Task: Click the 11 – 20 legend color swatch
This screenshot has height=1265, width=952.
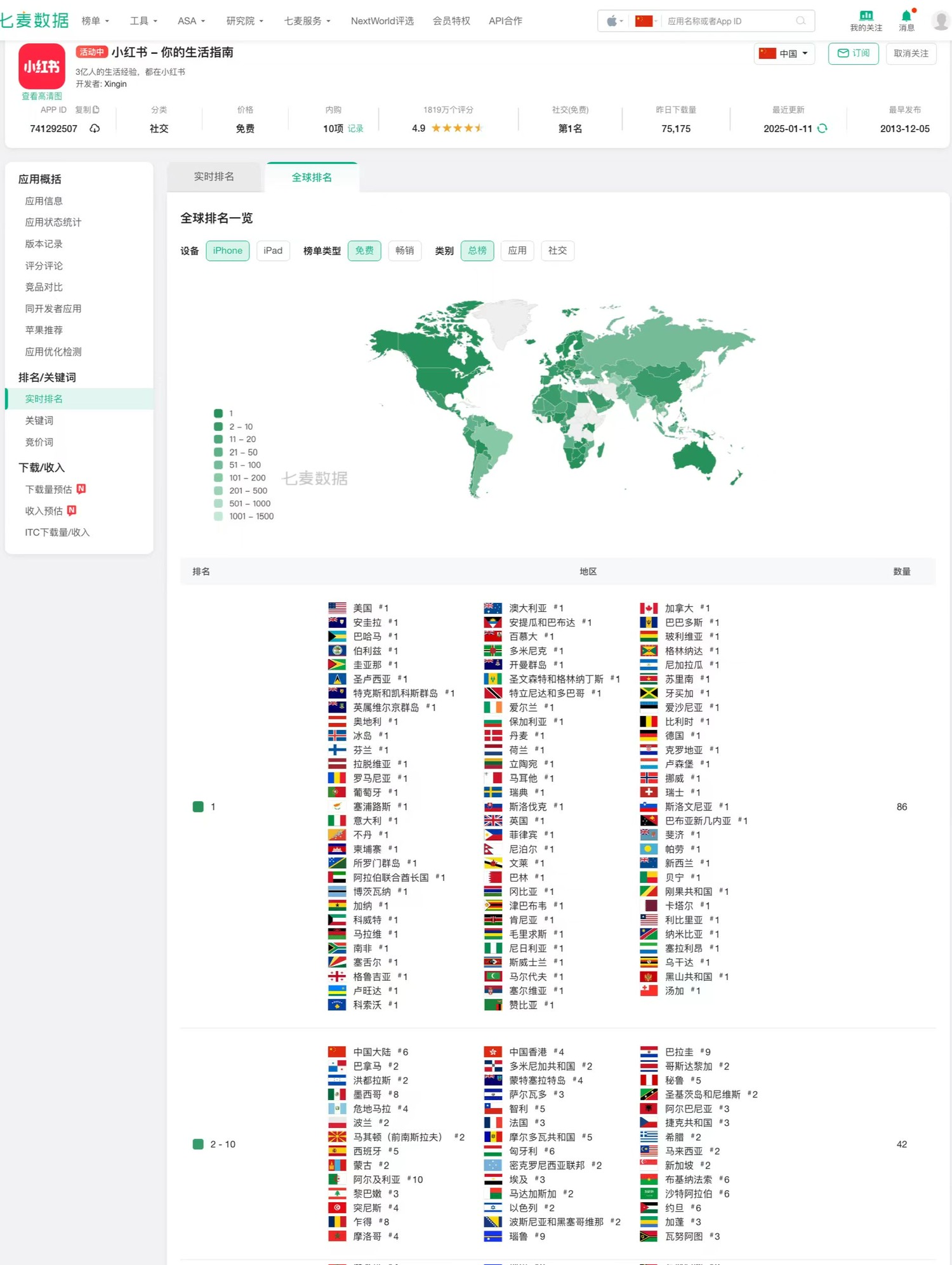Action: click(x=218, y=439)
